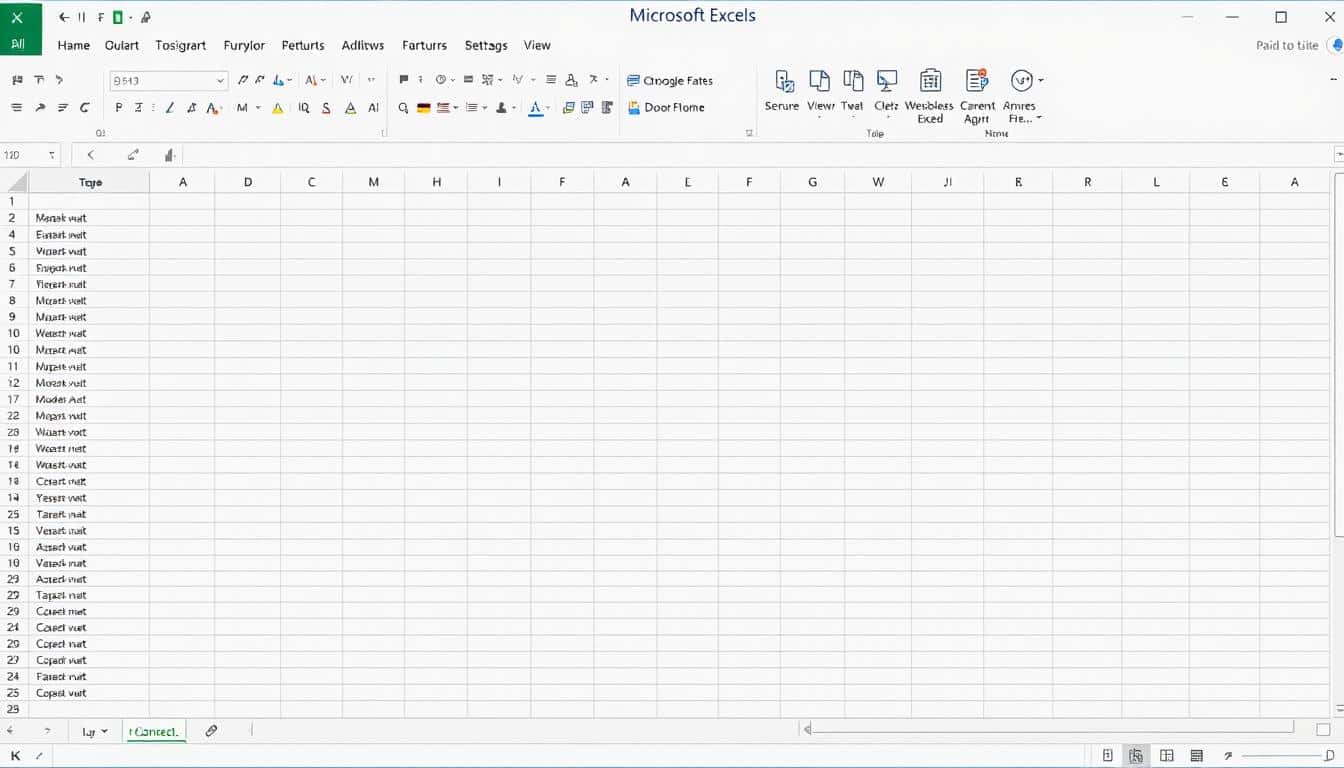Switch to page layout view icon
Viewport: 1344px width, 768px height.
(x=1136, y=756)
